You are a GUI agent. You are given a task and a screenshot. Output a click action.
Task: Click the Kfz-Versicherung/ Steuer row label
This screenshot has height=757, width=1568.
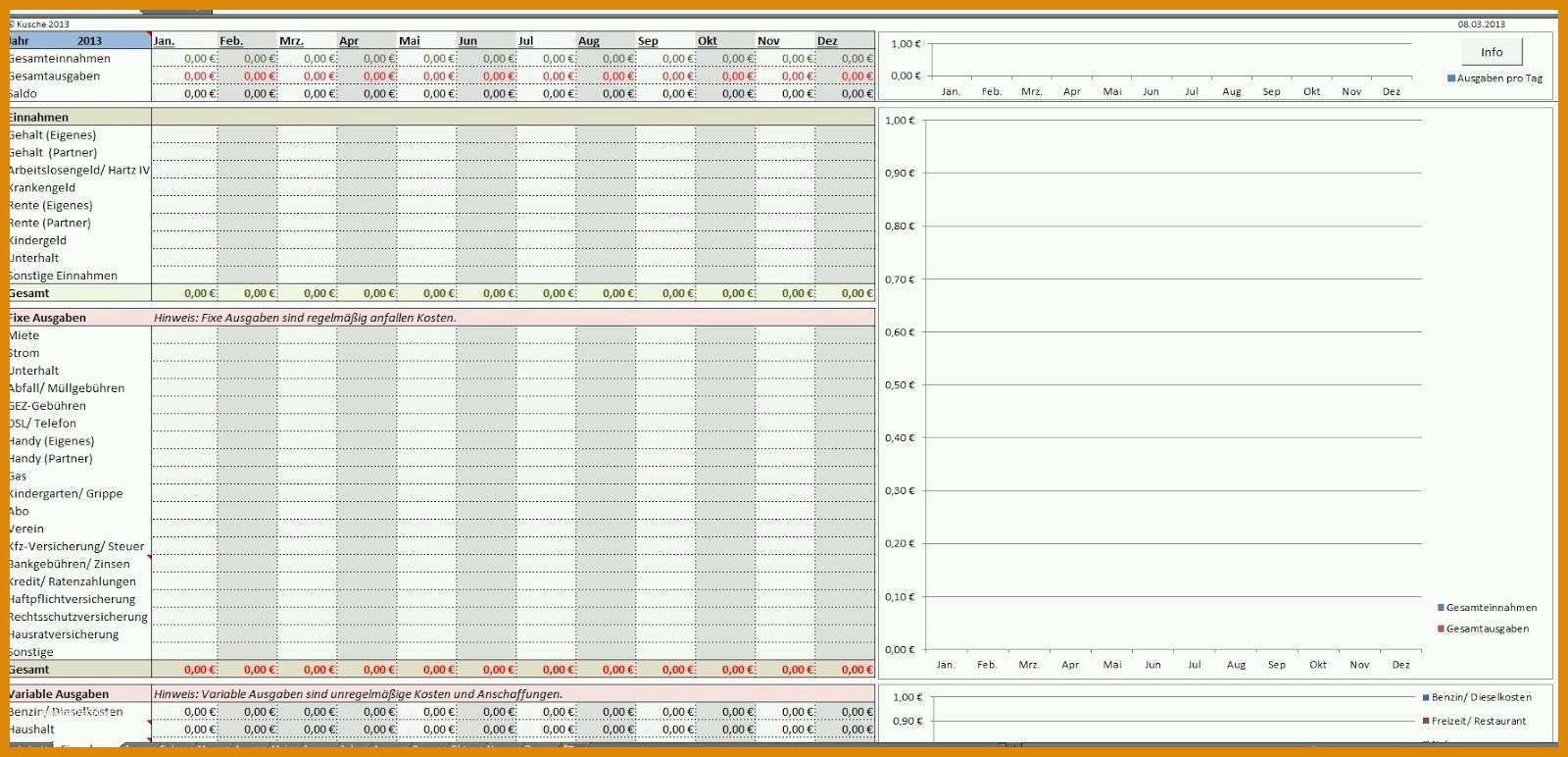pos(76,547)
